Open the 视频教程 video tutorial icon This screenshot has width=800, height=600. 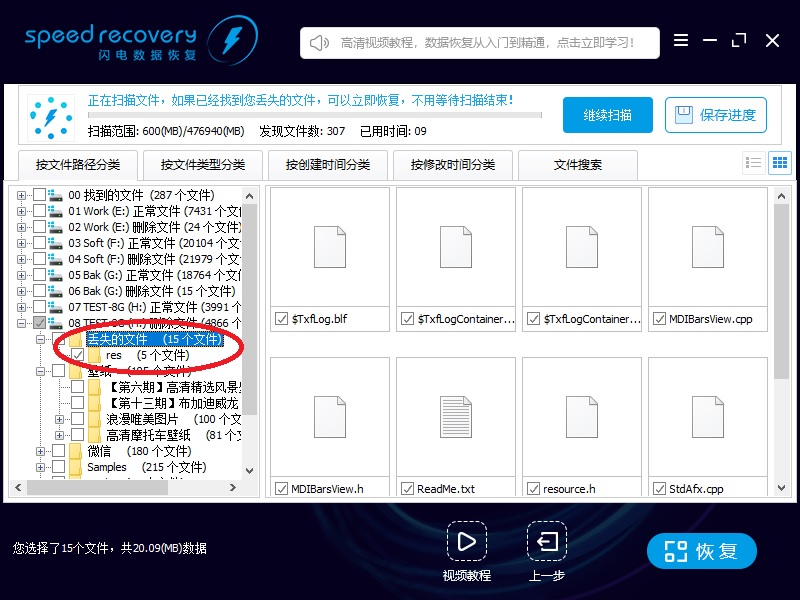click(x=466, y=542)
